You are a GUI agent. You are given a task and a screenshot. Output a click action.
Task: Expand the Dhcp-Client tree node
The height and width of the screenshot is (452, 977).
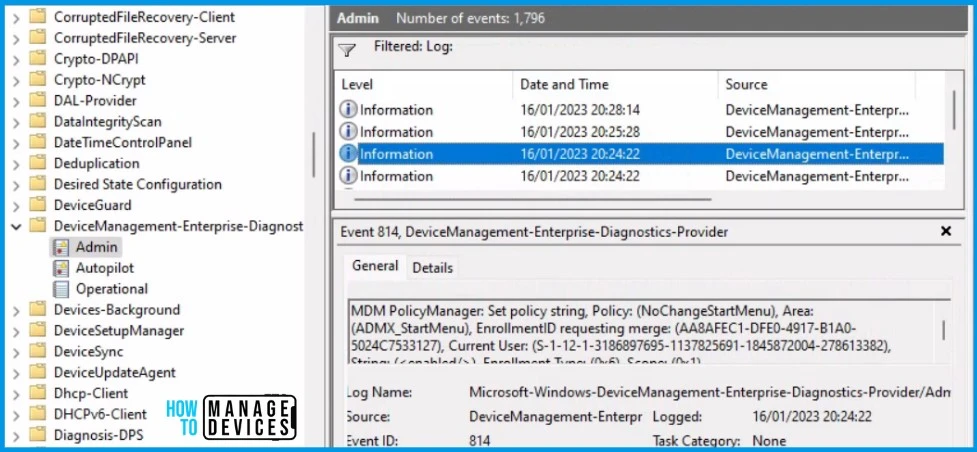coord(16,393)
